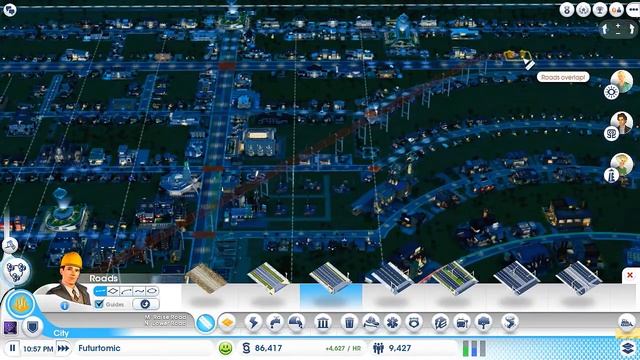The width and height of the screenshot is (640, 360).
Task: Open dark-haired advisor's maze mission badge
Action: 611,133
